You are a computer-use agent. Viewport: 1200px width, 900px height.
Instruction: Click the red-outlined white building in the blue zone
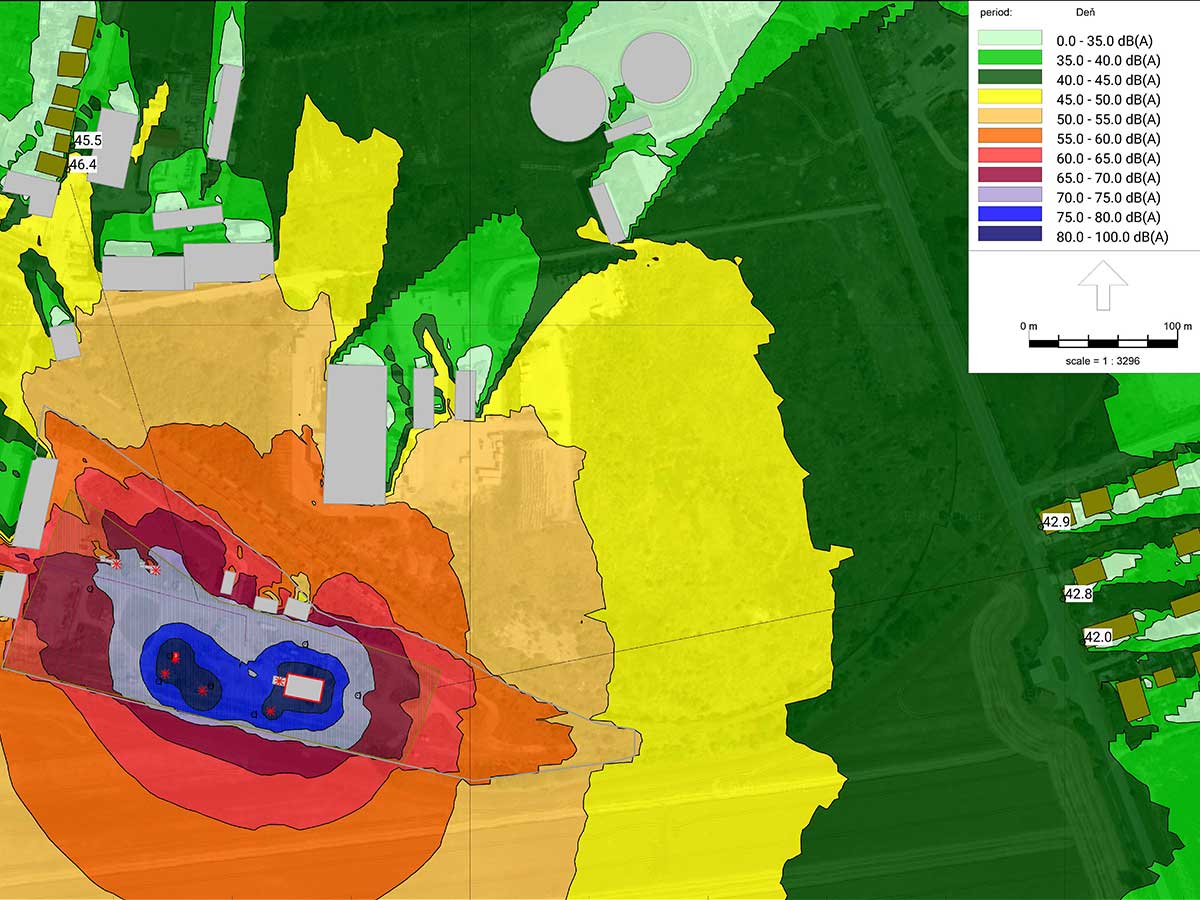coord(304,687)
